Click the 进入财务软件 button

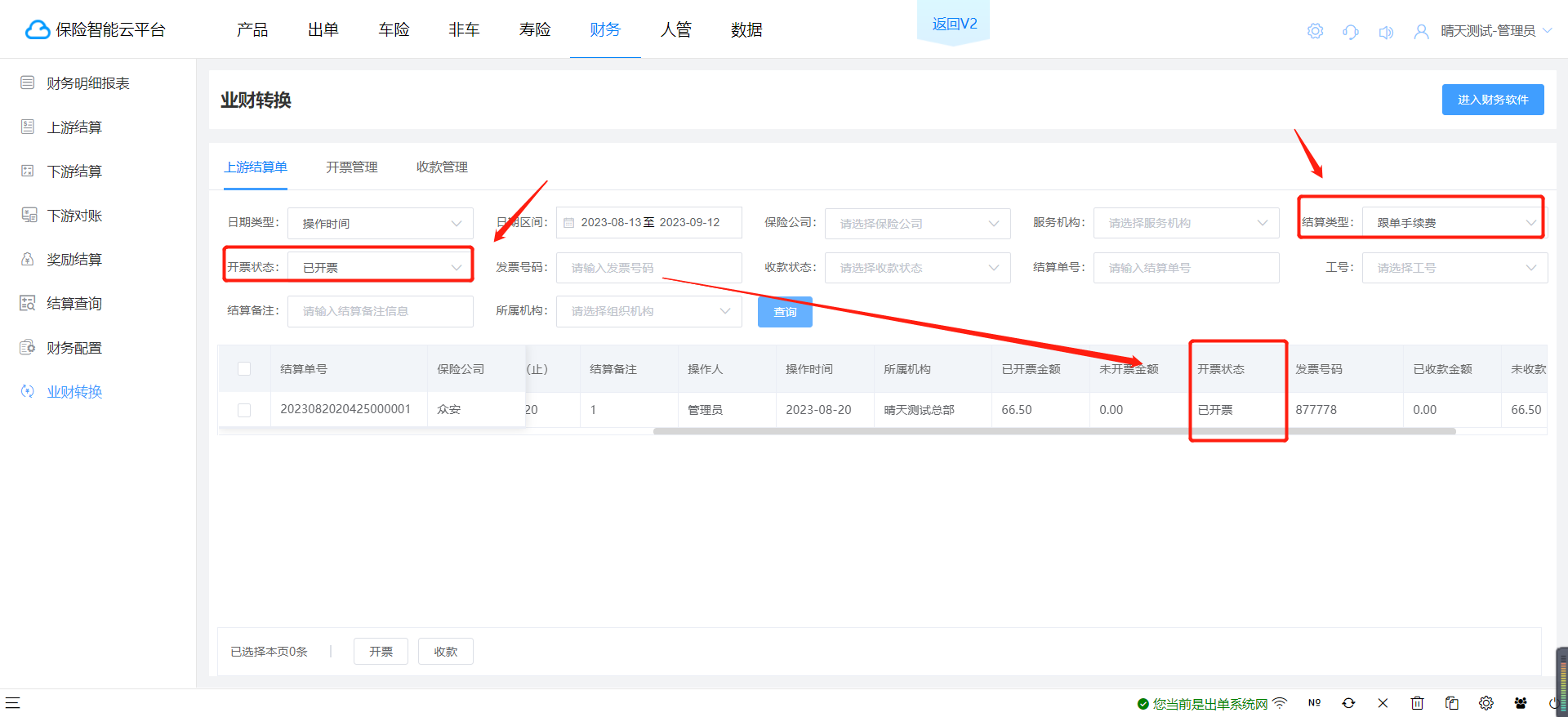tap(1493, 100)
